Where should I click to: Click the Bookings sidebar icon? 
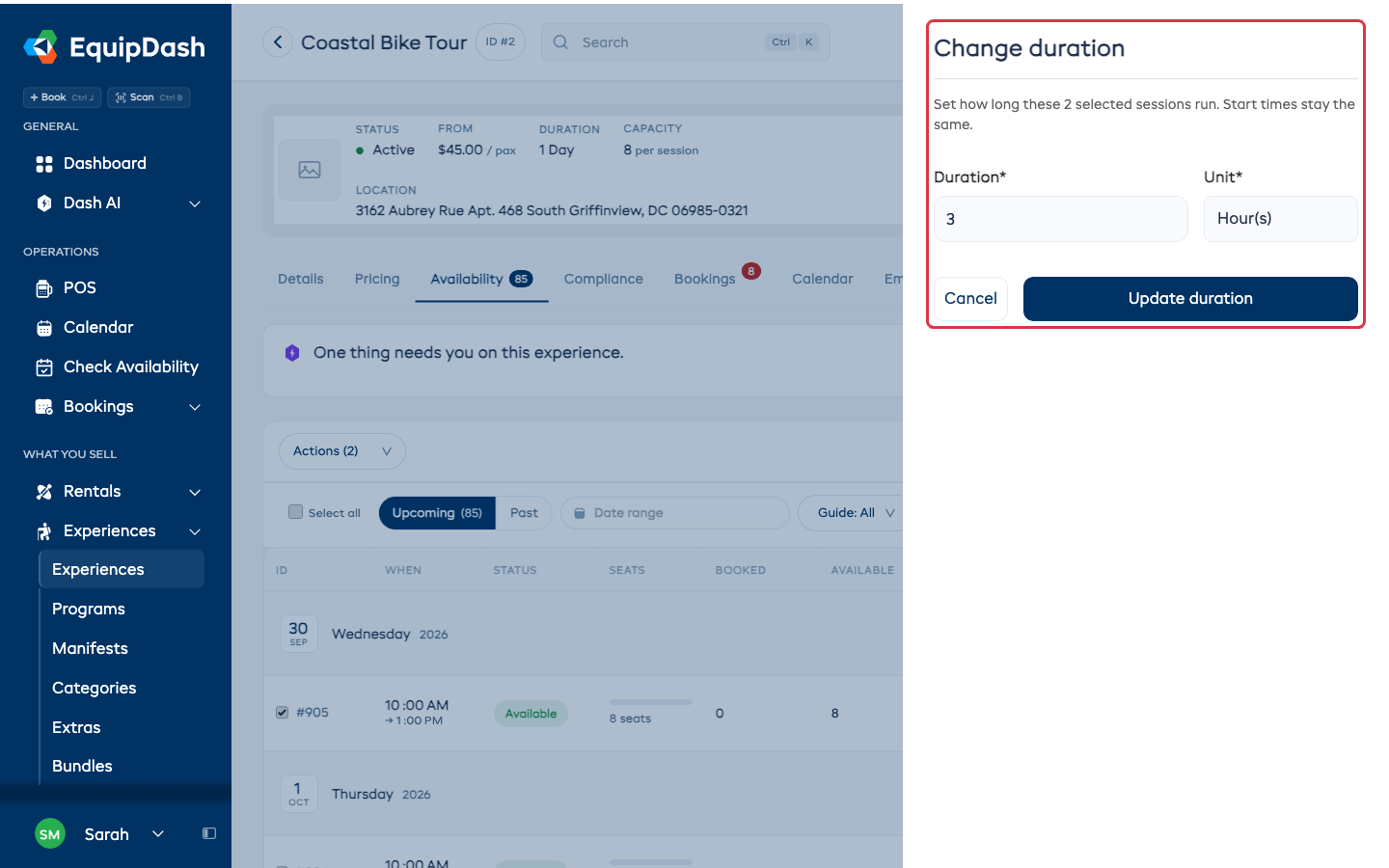coord(44,407)
